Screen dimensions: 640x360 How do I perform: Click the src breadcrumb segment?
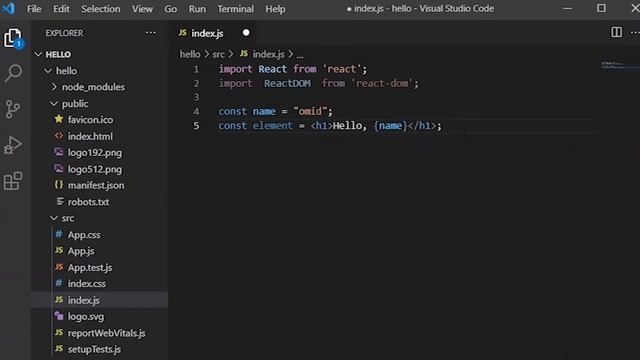point(218,54)
